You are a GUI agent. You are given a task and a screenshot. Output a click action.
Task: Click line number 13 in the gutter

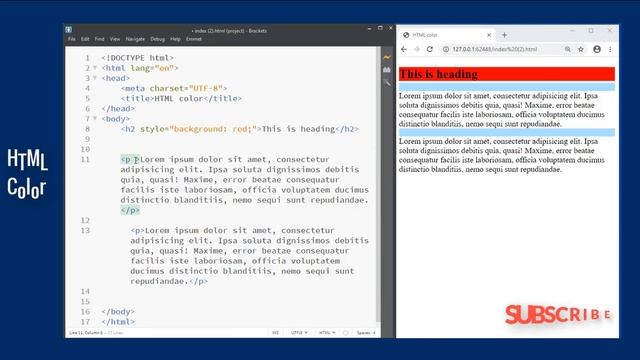click(85, 231)
